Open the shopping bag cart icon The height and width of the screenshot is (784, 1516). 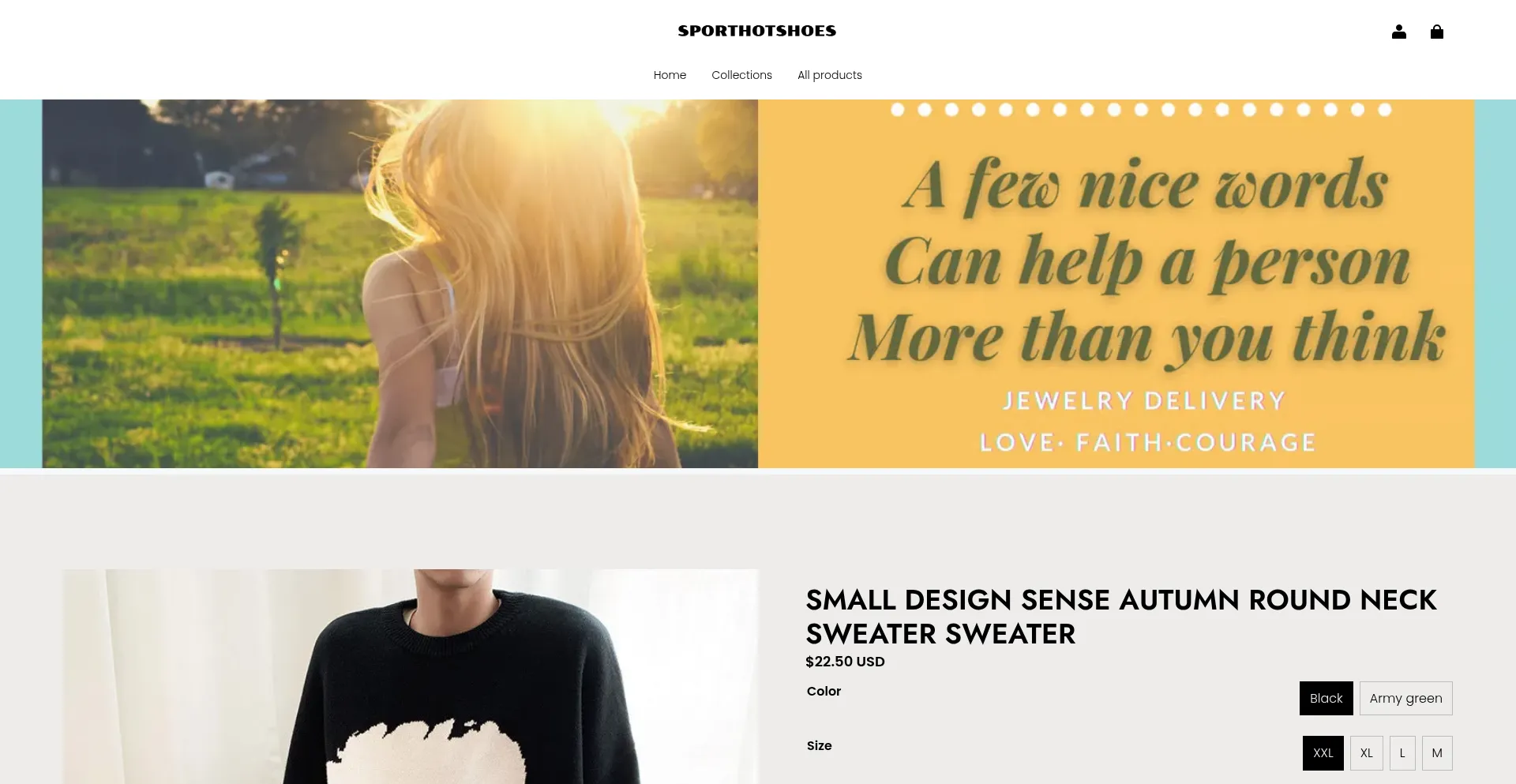(x=1437, y=32)
